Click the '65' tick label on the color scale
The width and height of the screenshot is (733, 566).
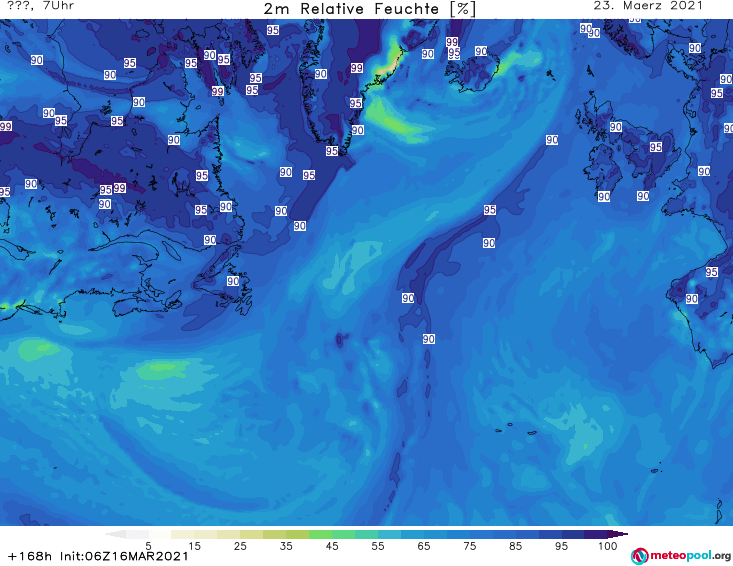point(424,545)
